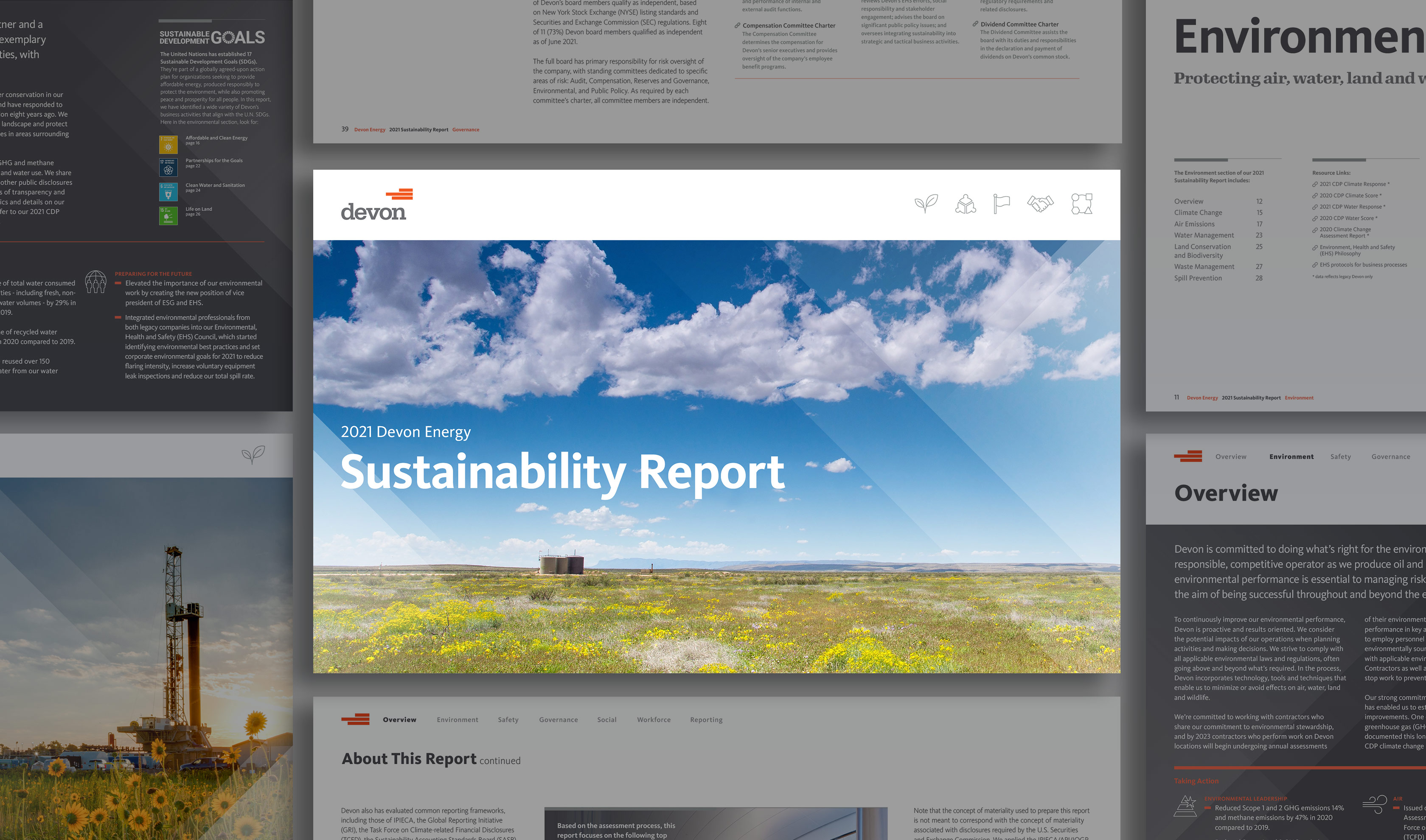Select the Safety tab on the Environment Overview page
This screenshot has height=840, width=1426.
click(1341, 456)
